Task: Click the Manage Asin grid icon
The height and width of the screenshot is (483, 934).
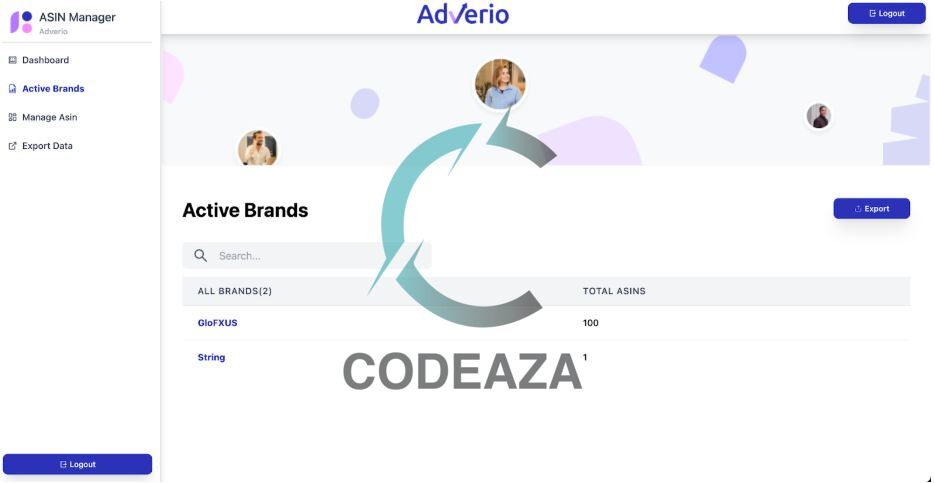Action: point(13,117)
